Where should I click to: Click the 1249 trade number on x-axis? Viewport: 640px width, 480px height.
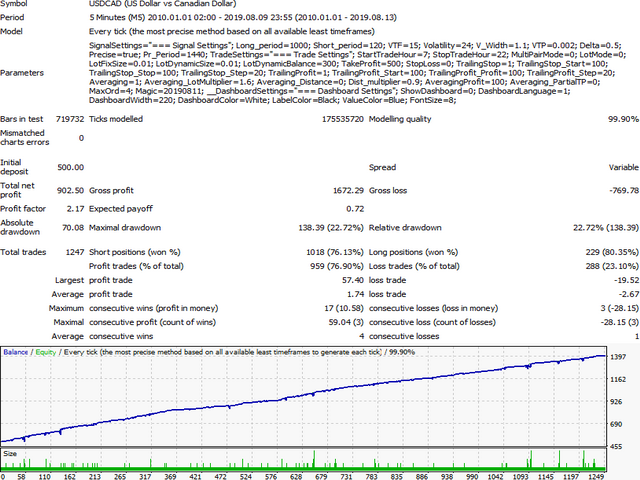pyautogui.click(x=596, y=476)
